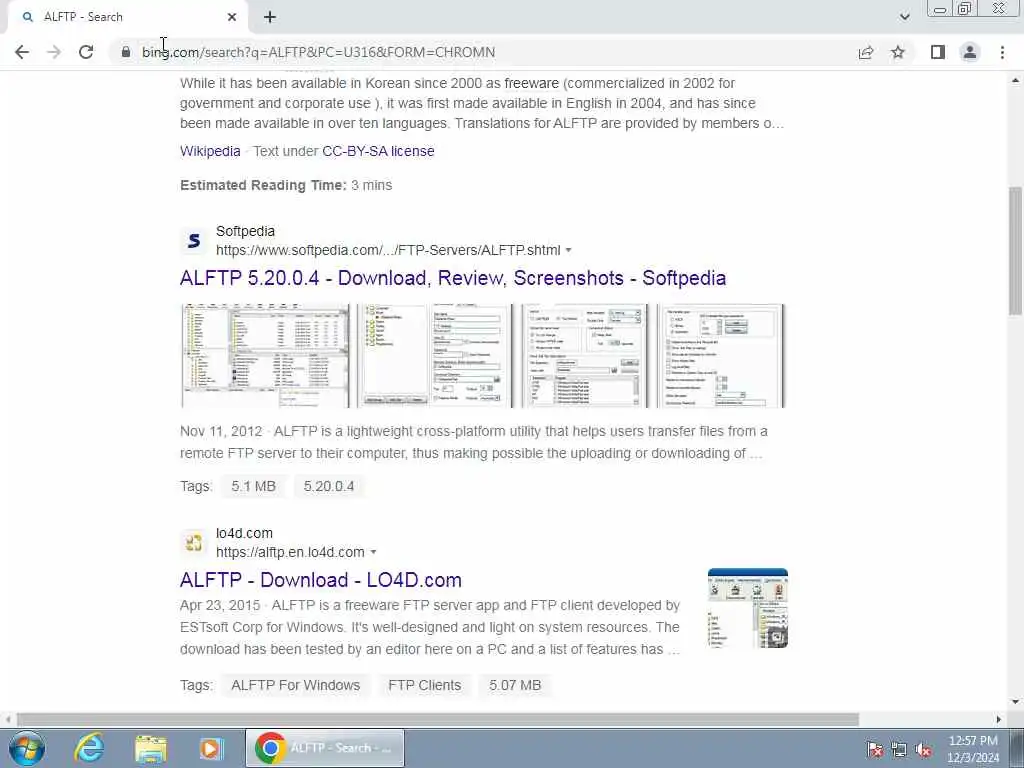Launch Internet Explorer from taskbar
The height and width of the screenshot is (768, 1024).
pyautogui.click(x=89, y=748)
